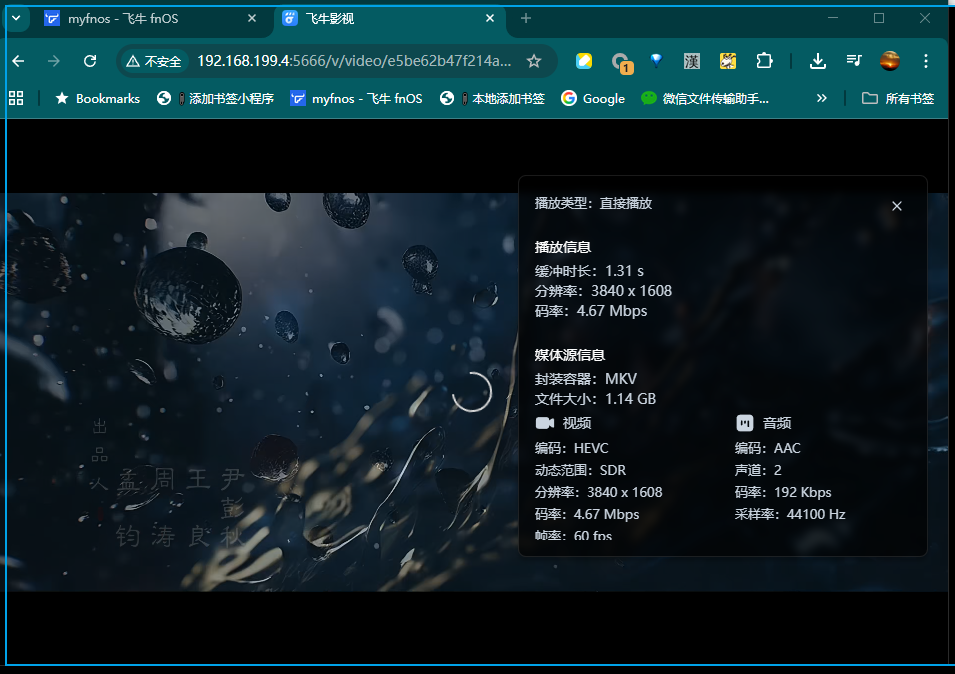Image resolution: width=955 pixels, height=674 pixels.
Task: Open the Chrome profile avatar
Action: pyautogui.click(x=889, y=61)
